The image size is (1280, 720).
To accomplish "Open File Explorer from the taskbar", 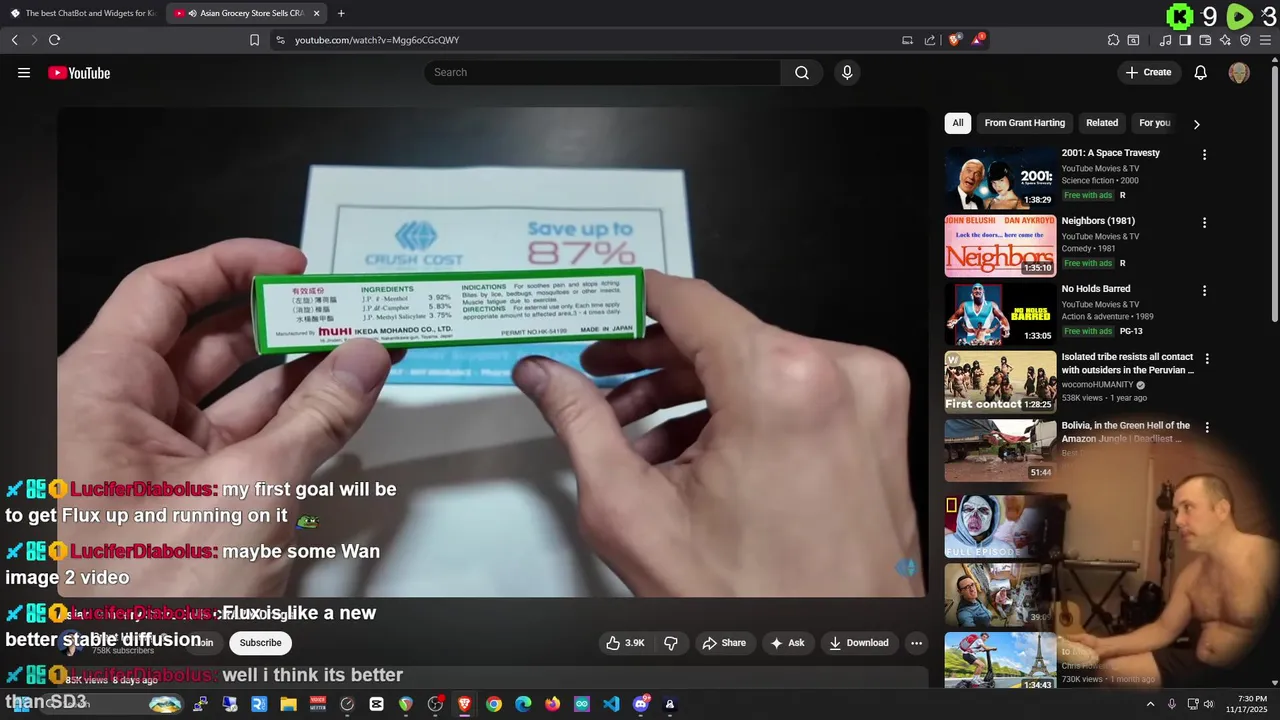I will pyautogui.click(x=288, y=704).
